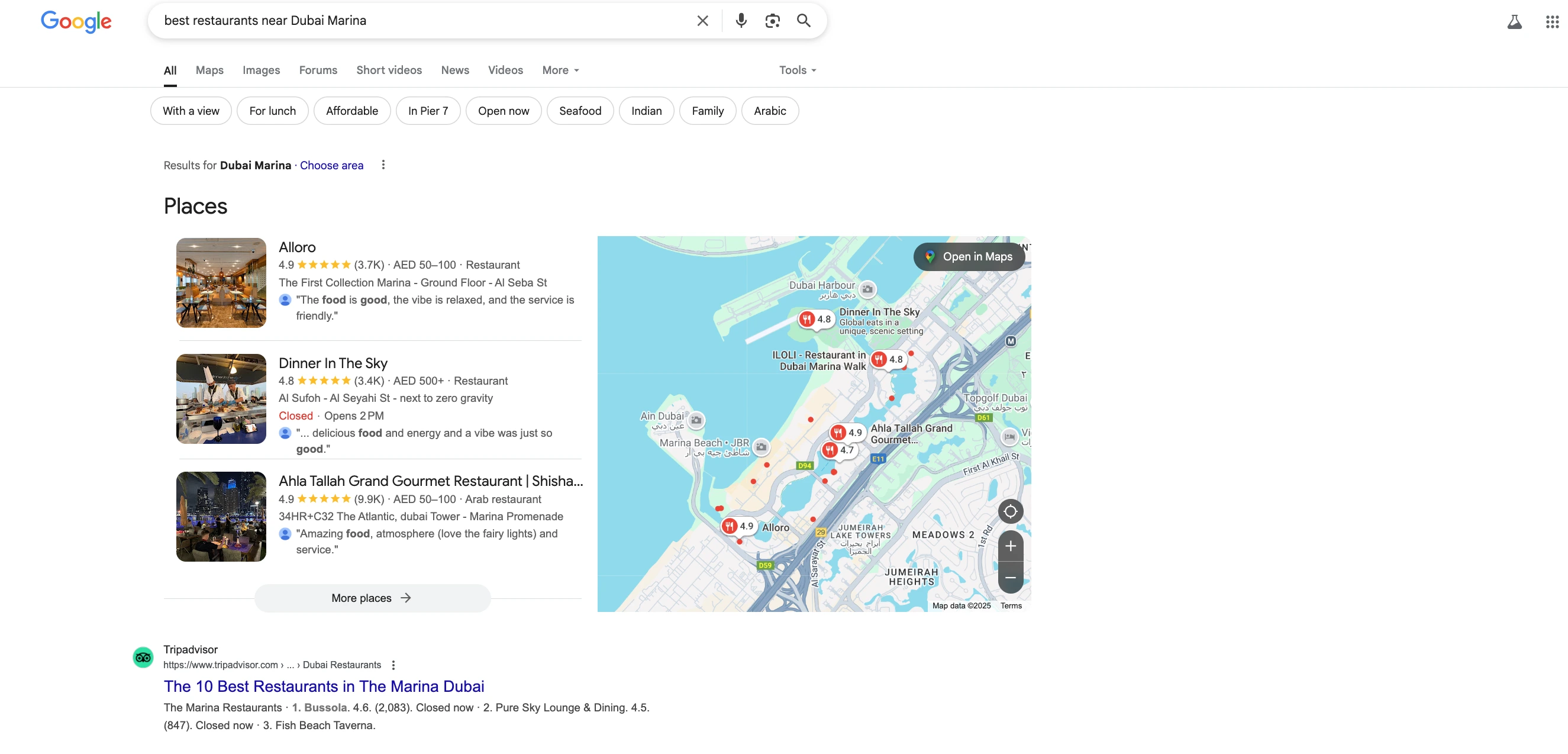Click 'Jumeirah Lake Towers' label on the map
Image resolution: width=1568 pixels, height=754 pixels.
[x=860, y=540]
